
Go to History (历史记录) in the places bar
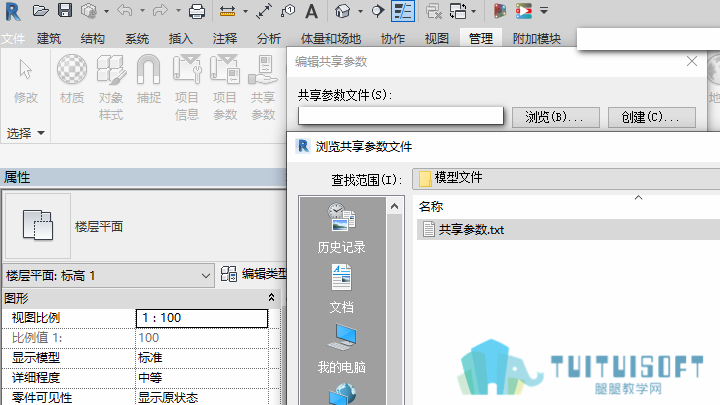(341, 228)
